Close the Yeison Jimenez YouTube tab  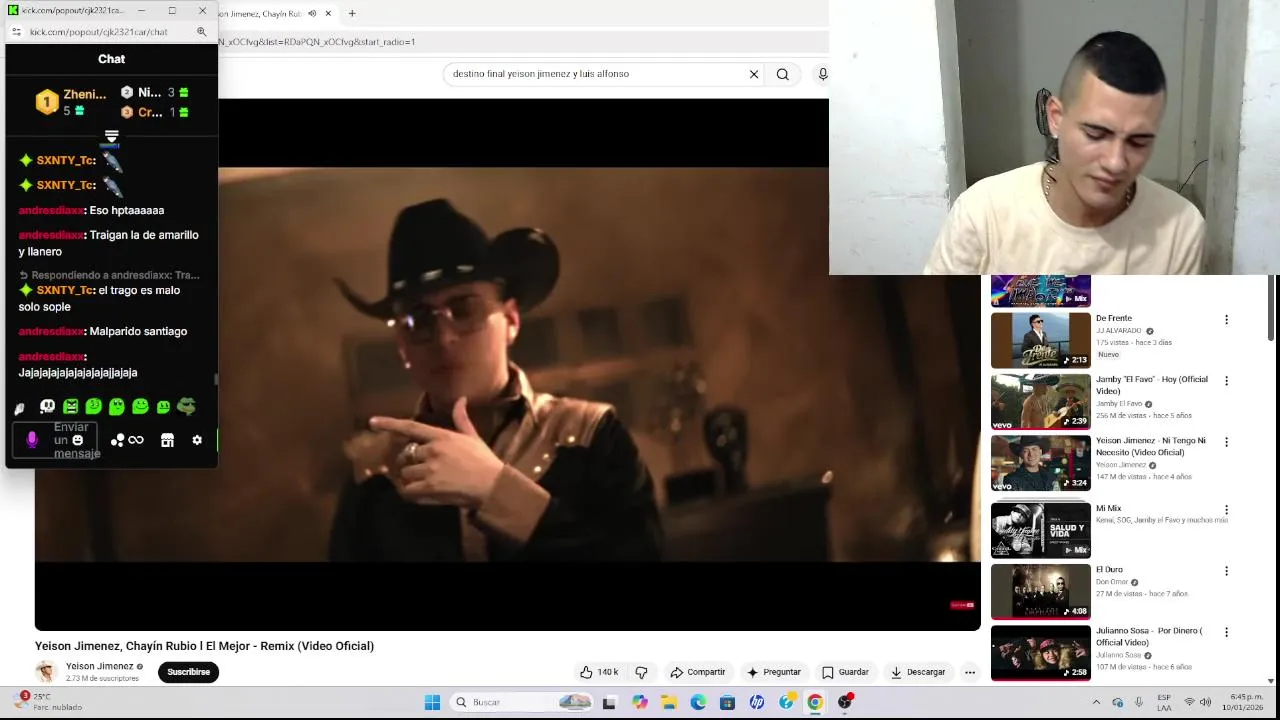(327, 14)
